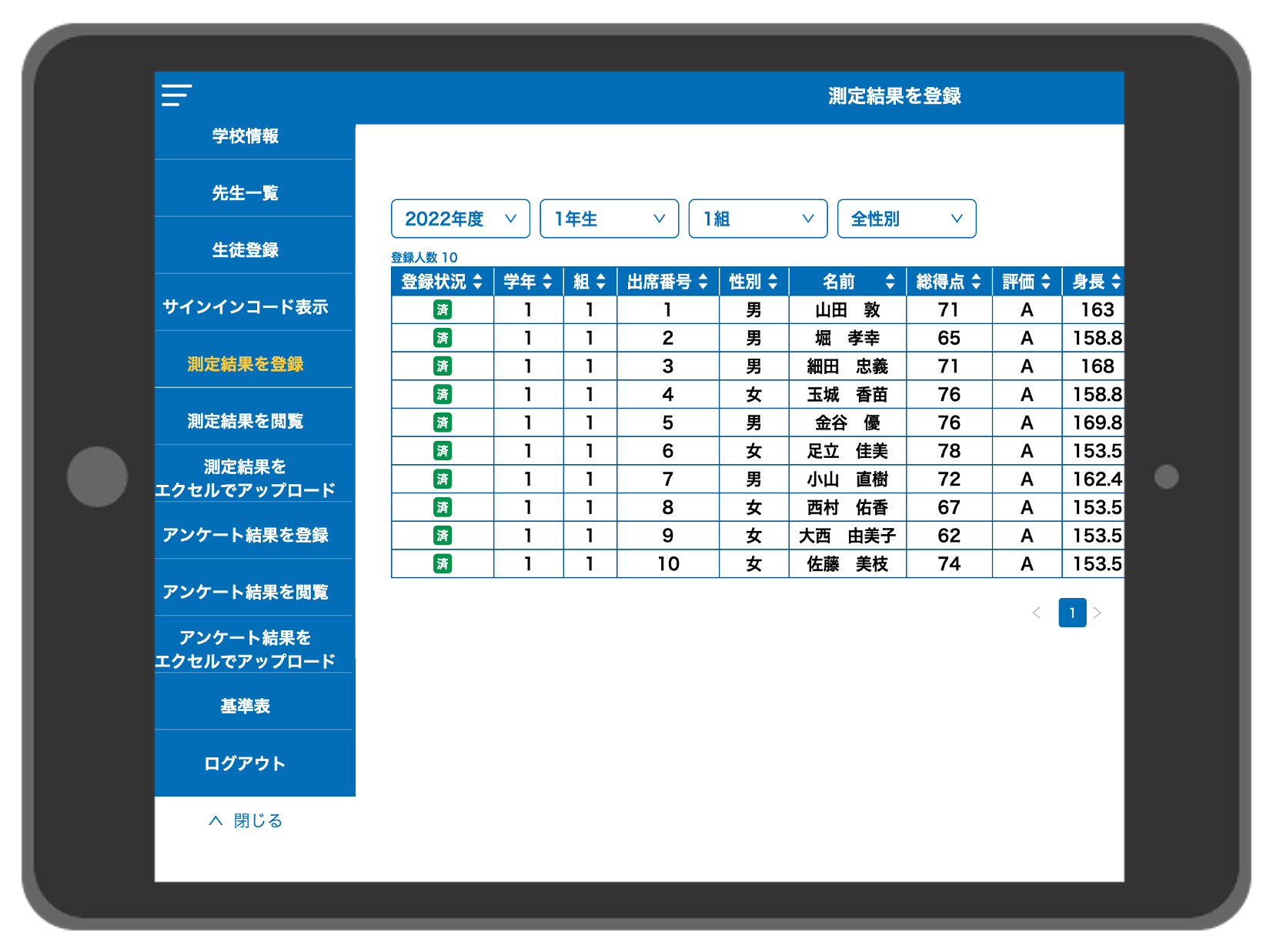Click height 169.8 in 金谷 優 row
The image size is (1273, 952).
pos(1094,423)
